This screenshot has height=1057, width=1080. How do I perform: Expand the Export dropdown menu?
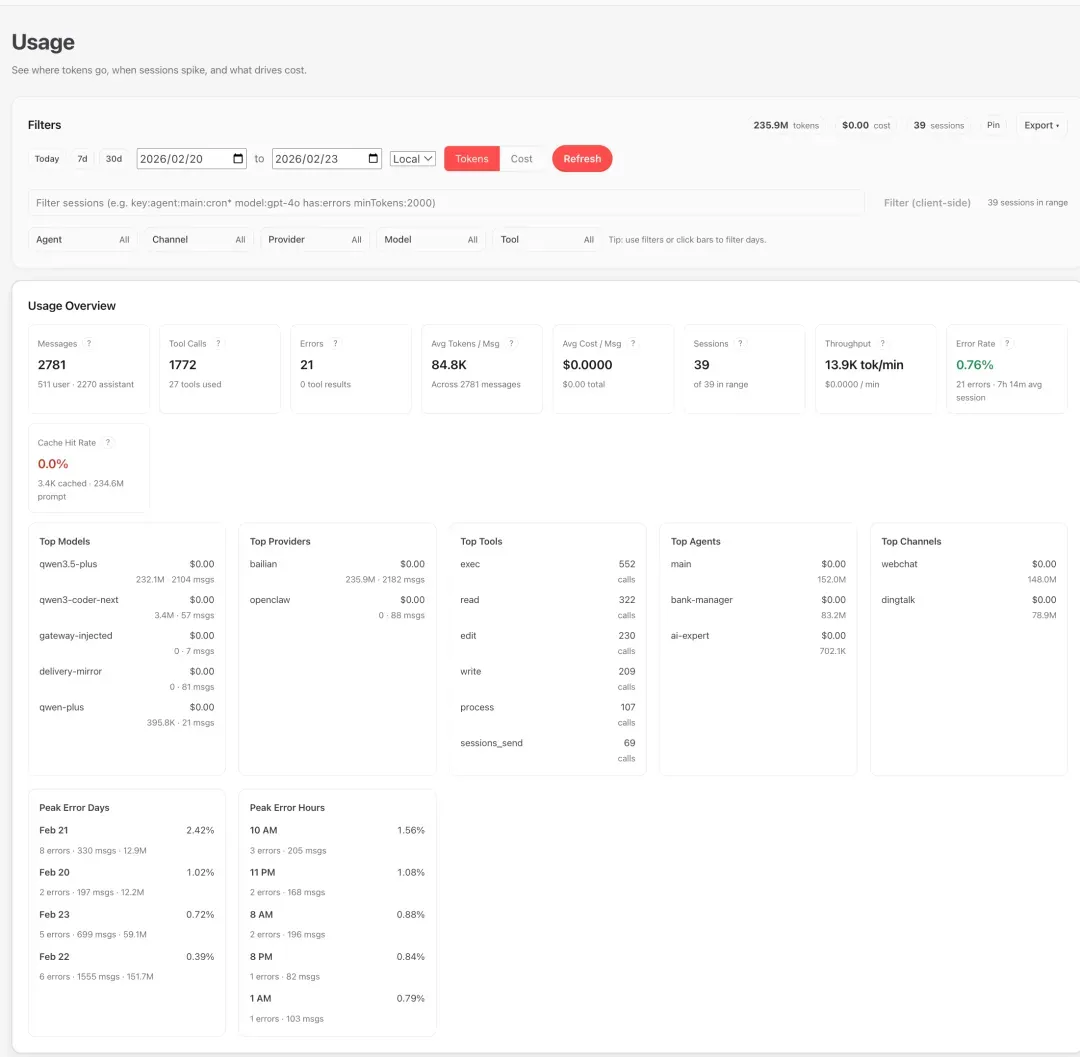point(1041,125)
